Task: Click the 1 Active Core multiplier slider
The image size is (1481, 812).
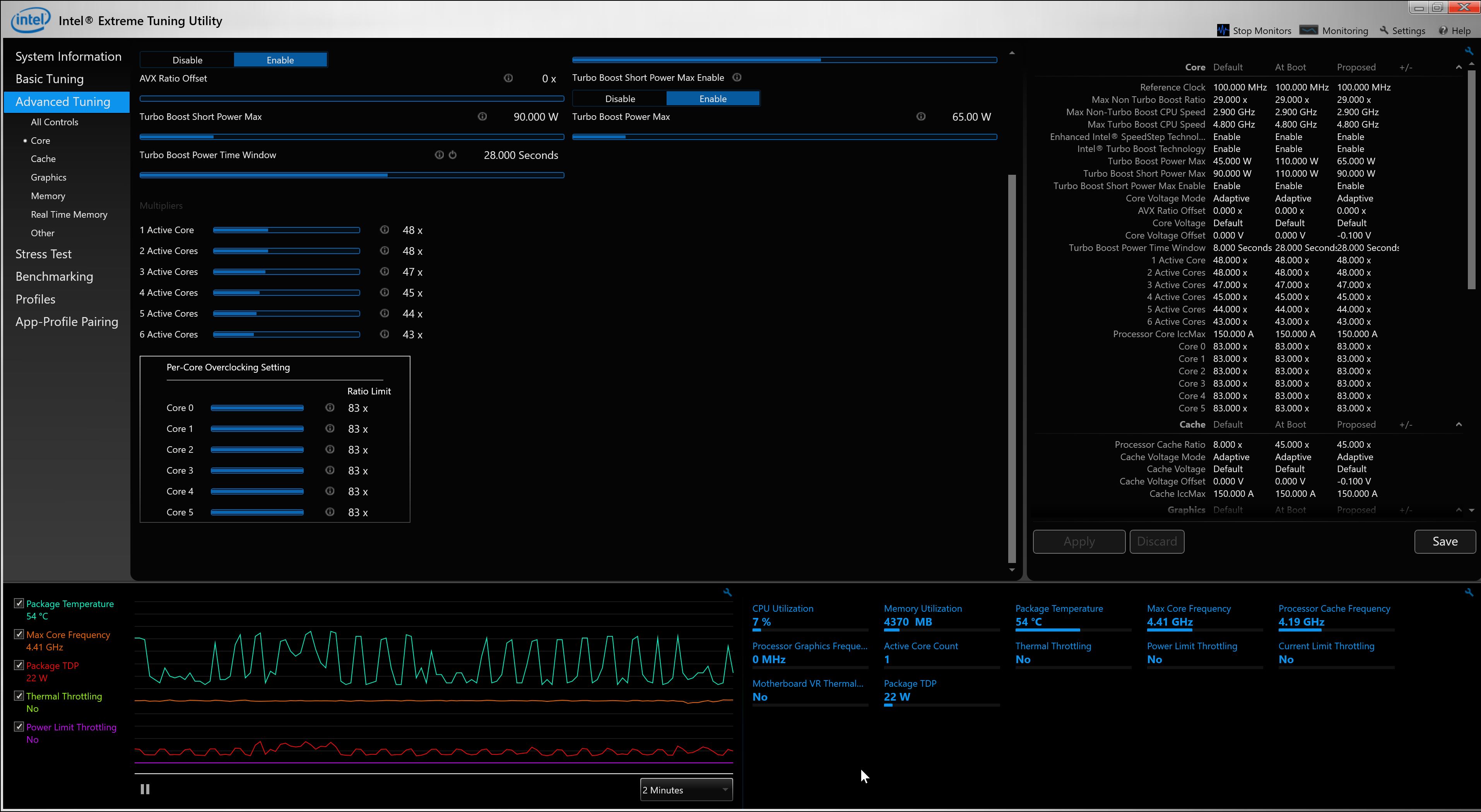Action: (286, 230)
